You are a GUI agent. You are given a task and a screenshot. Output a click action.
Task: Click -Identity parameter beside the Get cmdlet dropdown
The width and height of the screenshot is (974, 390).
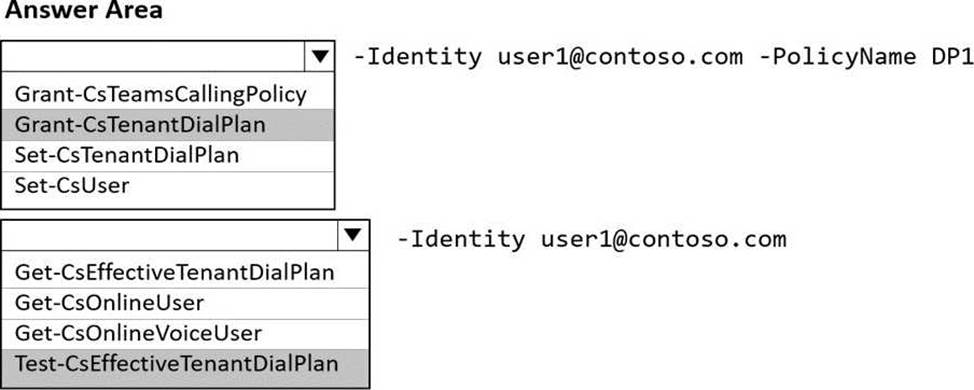pyautogui.click(x=461, y=238)
